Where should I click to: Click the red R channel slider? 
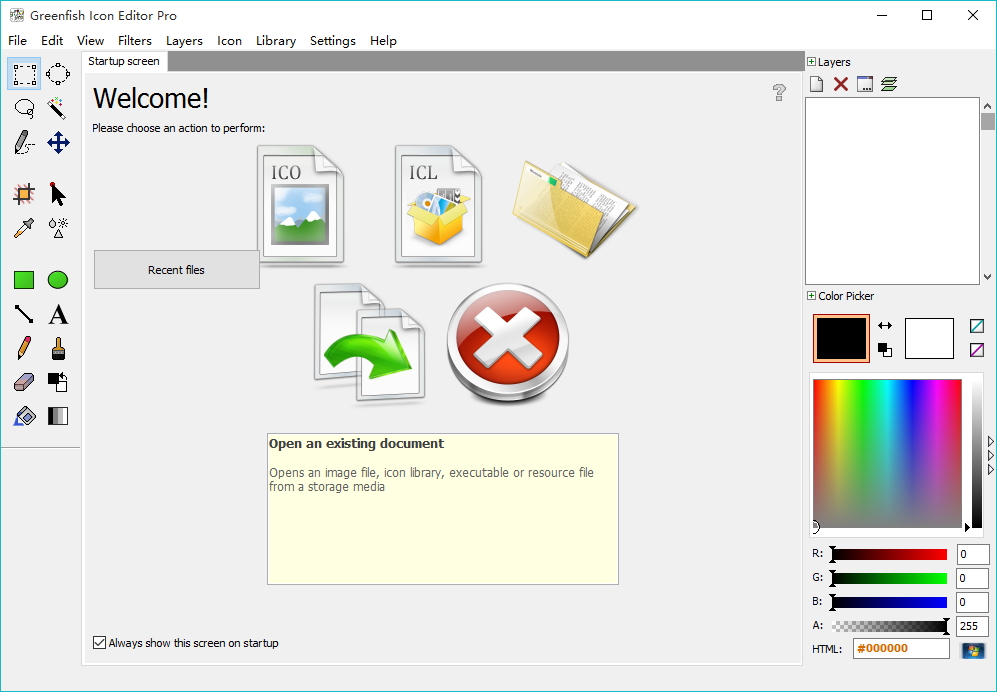coord(889,555)
